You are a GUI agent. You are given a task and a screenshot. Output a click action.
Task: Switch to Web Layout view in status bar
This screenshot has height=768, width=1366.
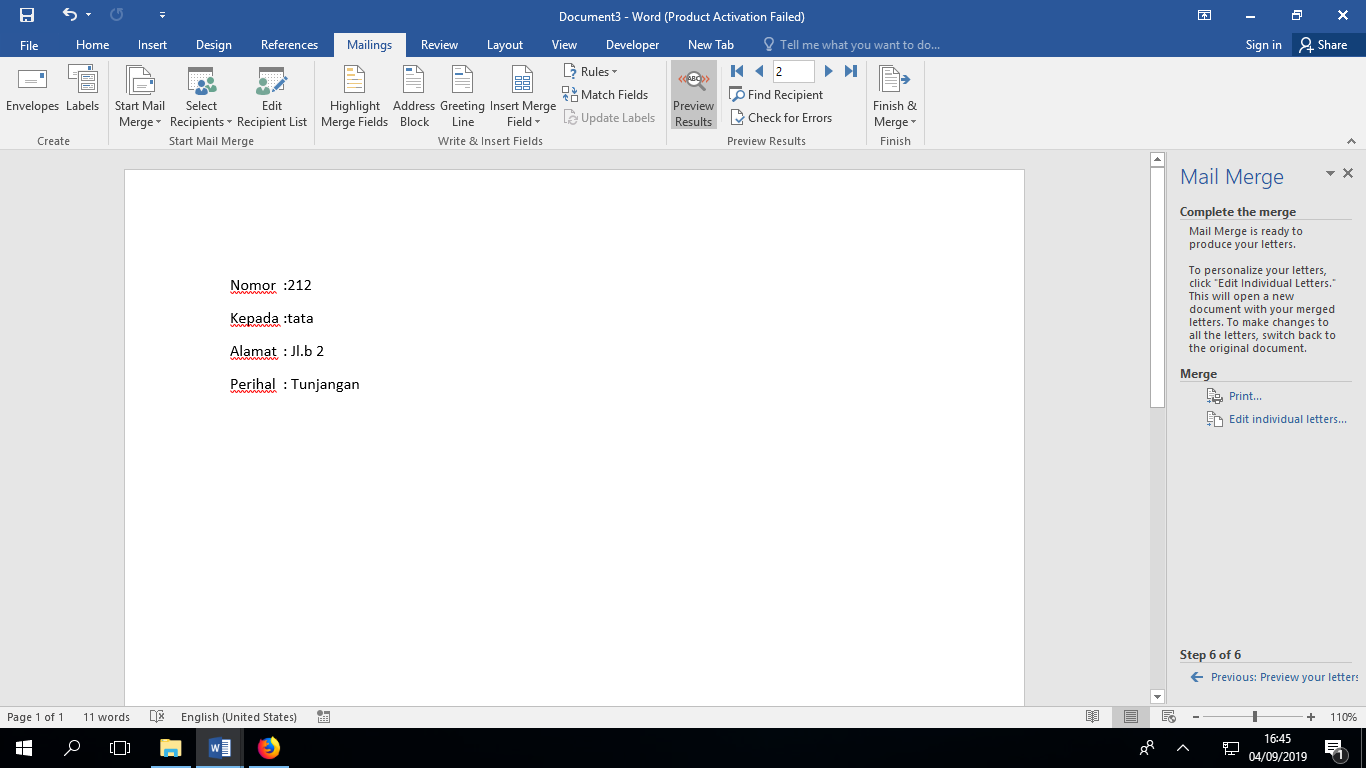pos(1168,717)
